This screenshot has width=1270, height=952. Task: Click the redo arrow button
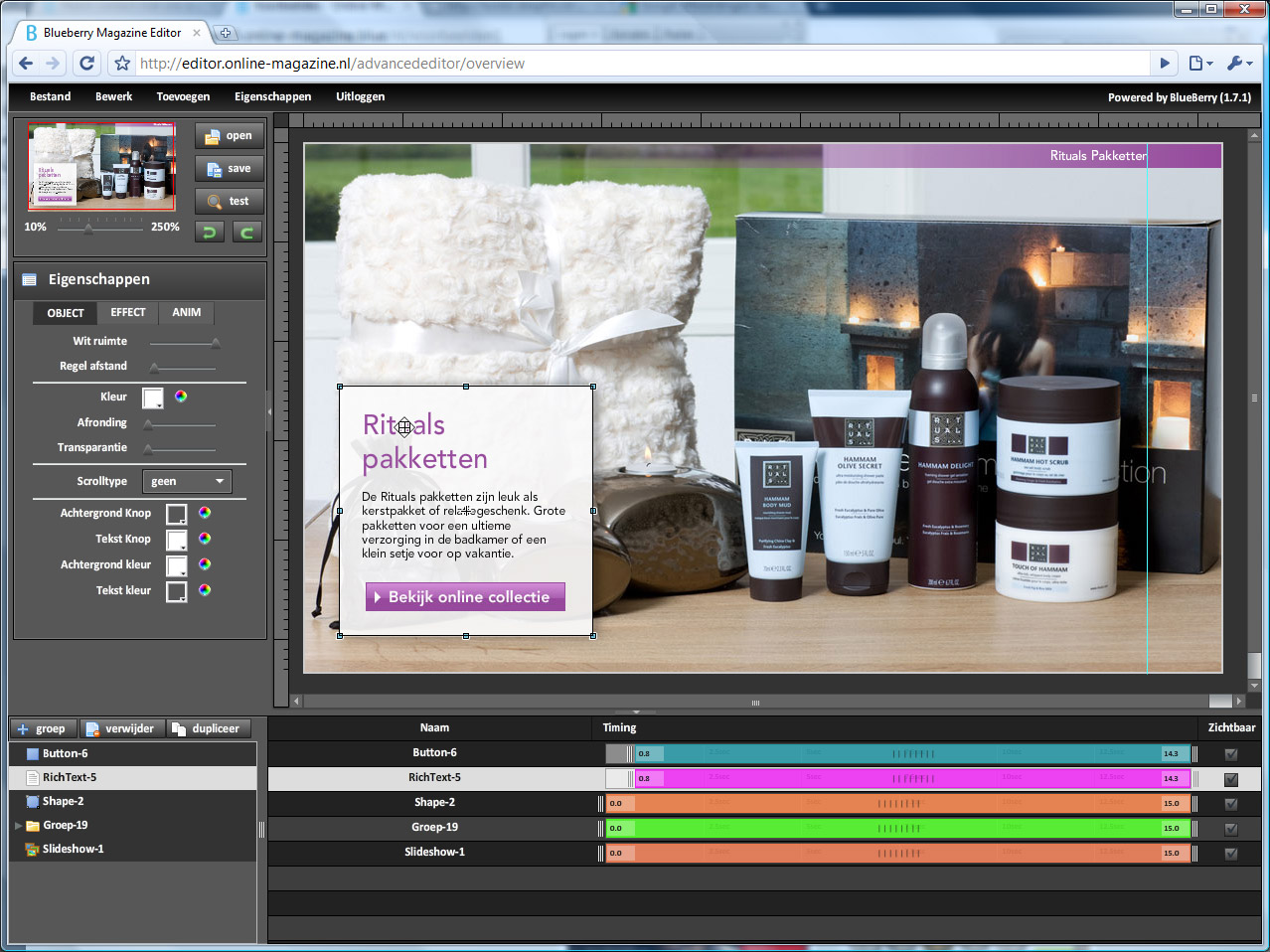(x=247, y=233)
